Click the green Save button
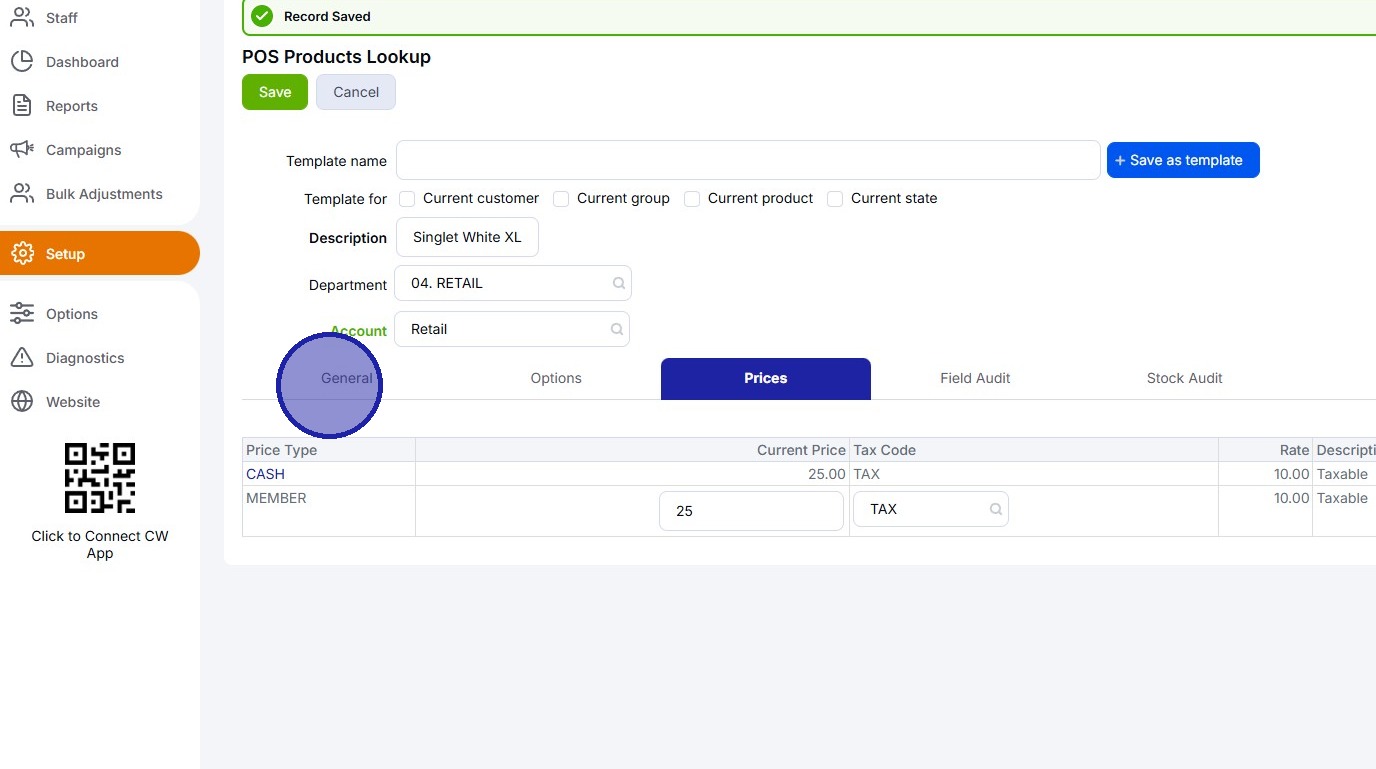1376x769 pixels. (275, 92)
